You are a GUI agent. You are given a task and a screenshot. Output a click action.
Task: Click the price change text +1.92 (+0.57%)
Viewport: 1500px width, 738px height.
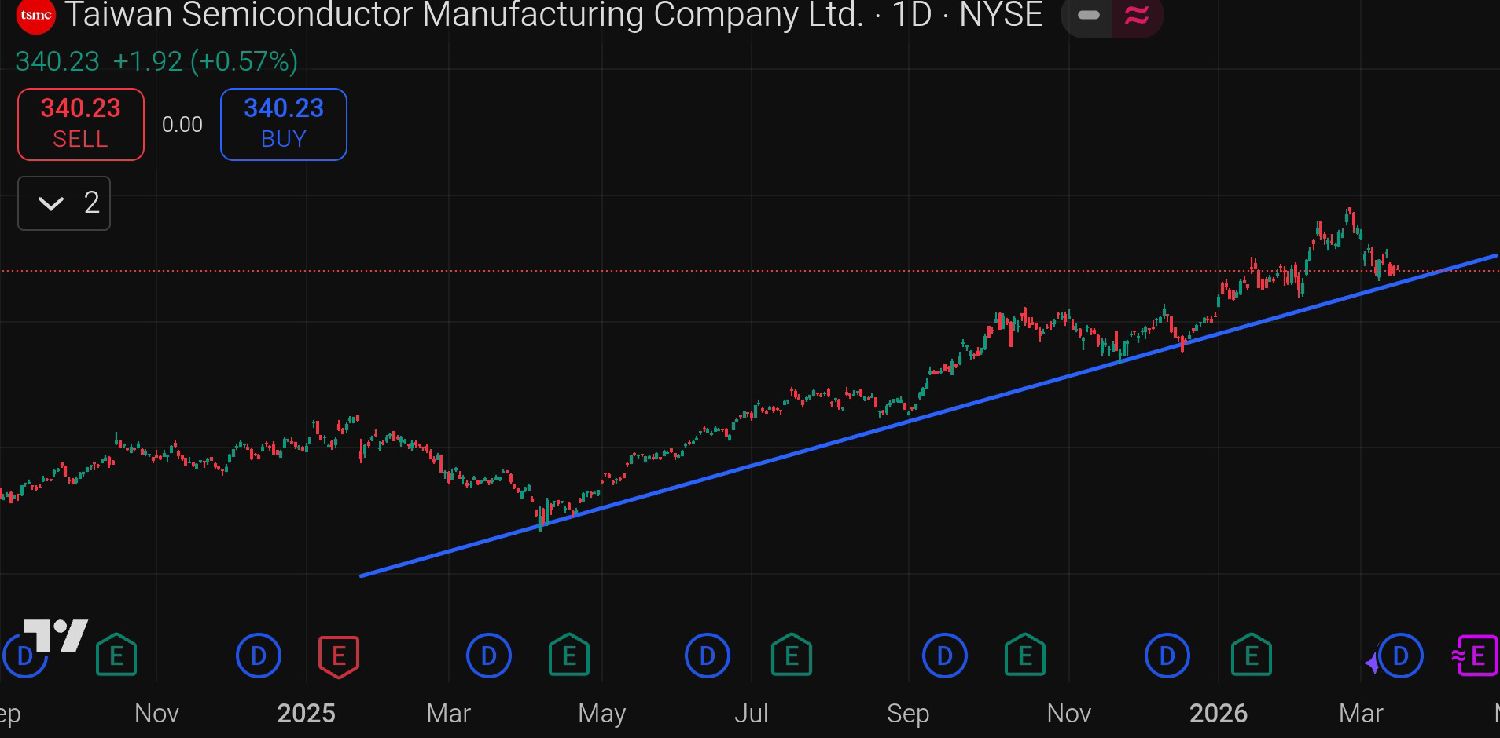pyautogui.click(x=205, y=62)
